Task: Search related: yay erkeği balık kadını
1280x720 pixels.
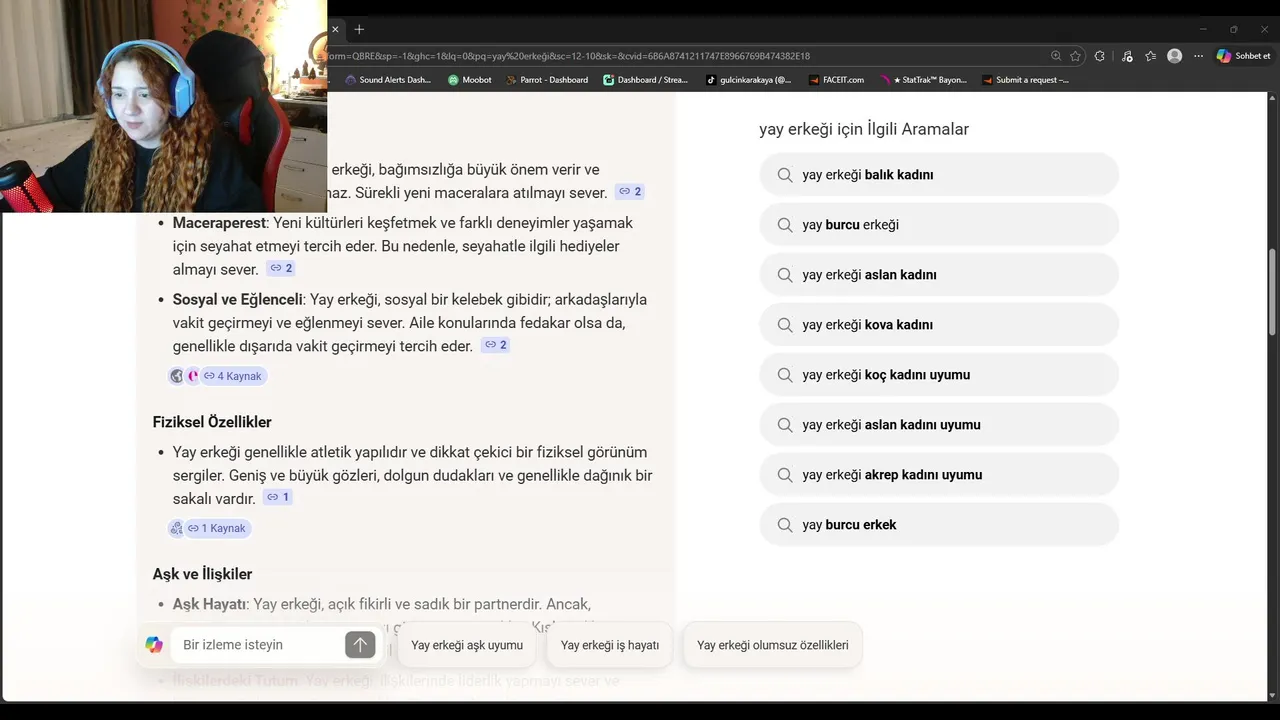Action: [939, 175]
